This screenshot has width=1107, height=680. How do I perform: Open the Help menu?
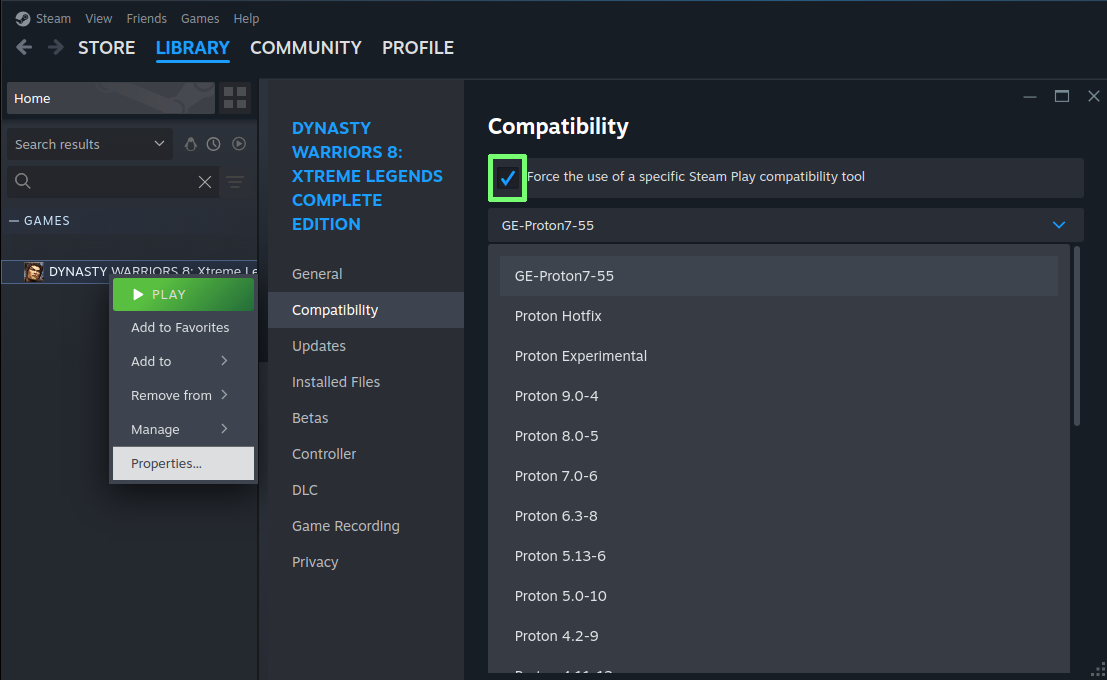tap(246, 18)
